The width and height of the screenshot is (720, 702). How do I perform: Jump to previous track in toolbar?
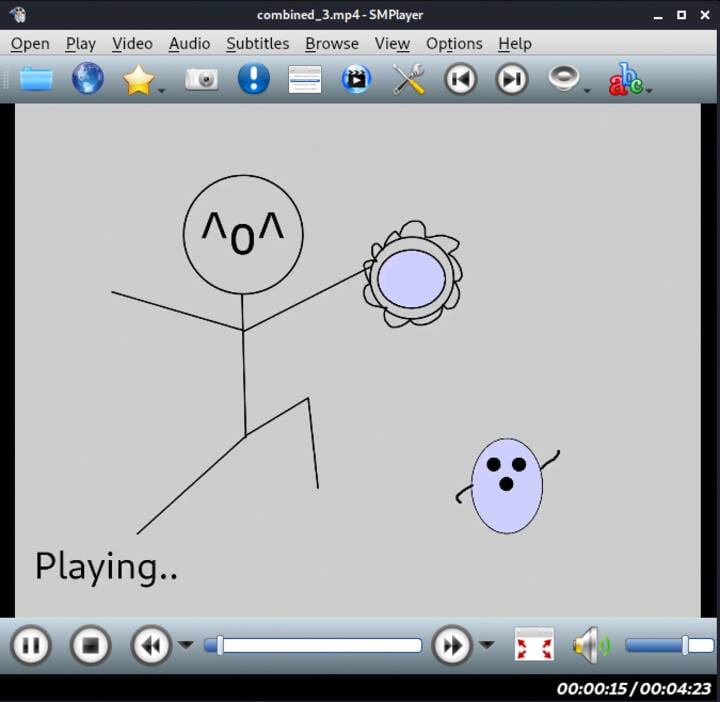460,79
